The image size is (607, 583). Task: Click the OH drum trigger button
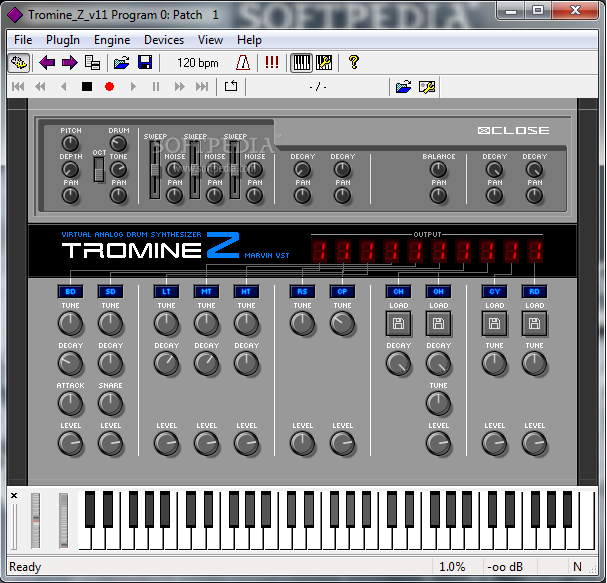(x=438, y=292)
